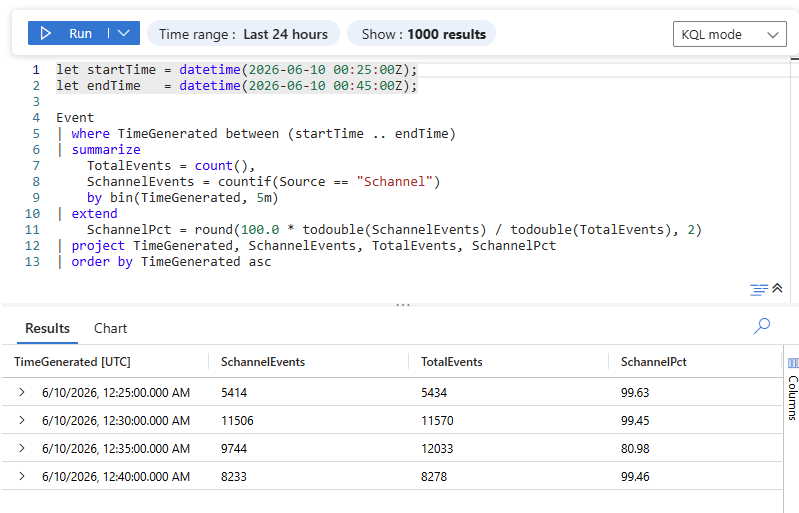The width and height of the screenshot is (799, 513).
Task: Select the SchannelPct value 99.45
Action: point(635,421)
